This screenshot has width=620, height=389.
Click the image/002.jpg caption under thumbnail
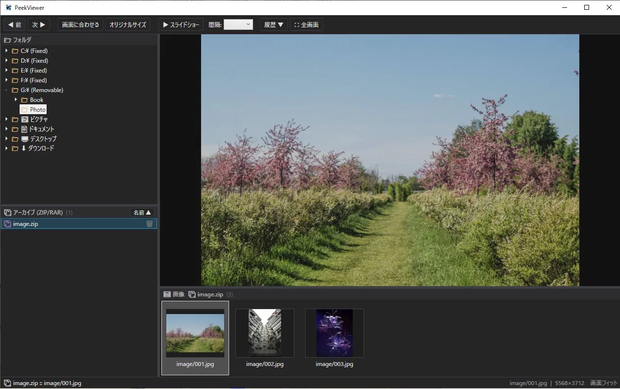(x=265, y=364)
